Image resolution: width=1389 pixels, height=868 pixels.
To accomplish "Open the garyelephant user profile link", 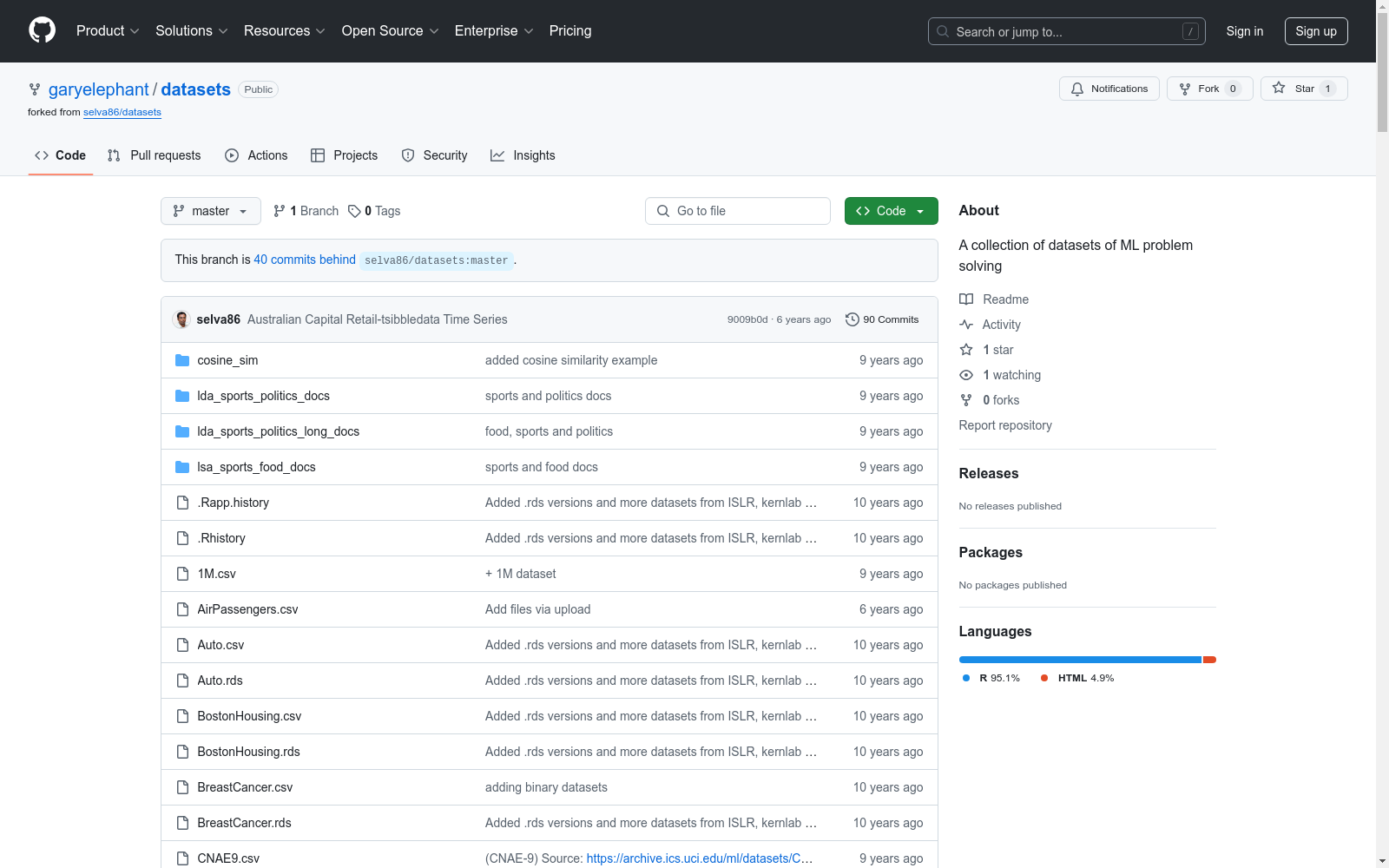I will click(x=99, y=89).
